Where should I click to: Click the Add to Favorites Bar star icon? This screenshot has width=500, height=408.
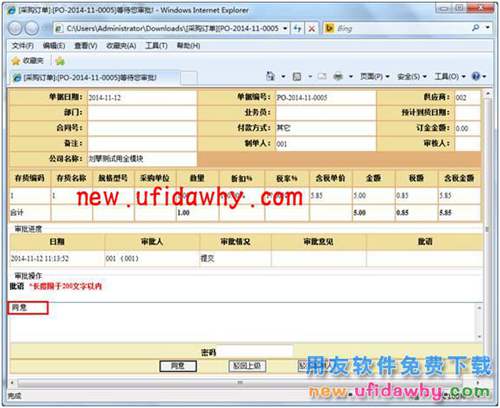[x=60, y=61]
